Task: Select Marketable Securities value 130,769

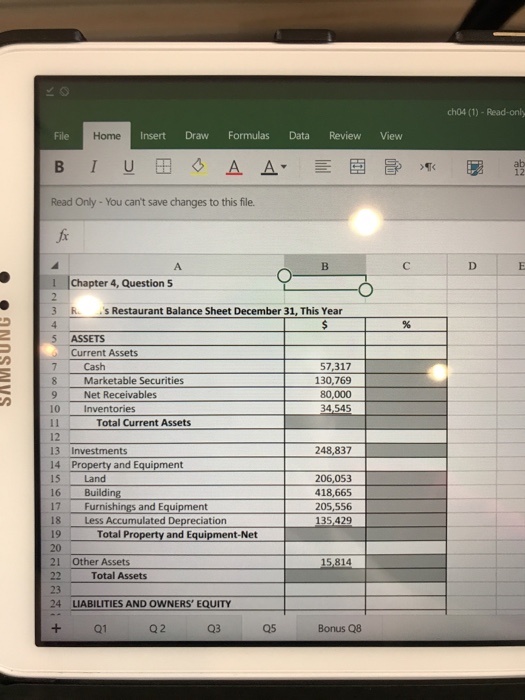Action: tap(325, 380)
